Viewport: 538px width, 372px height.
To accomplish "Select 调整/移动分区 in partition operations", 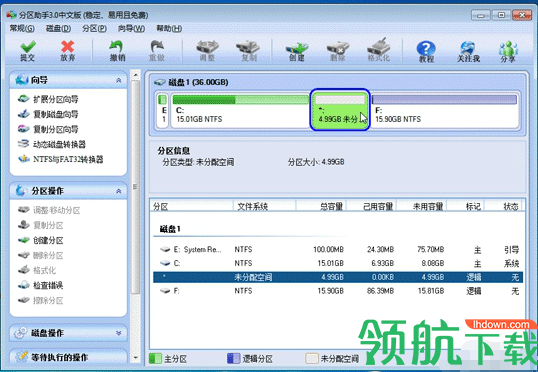I will (x=49, y=210).
